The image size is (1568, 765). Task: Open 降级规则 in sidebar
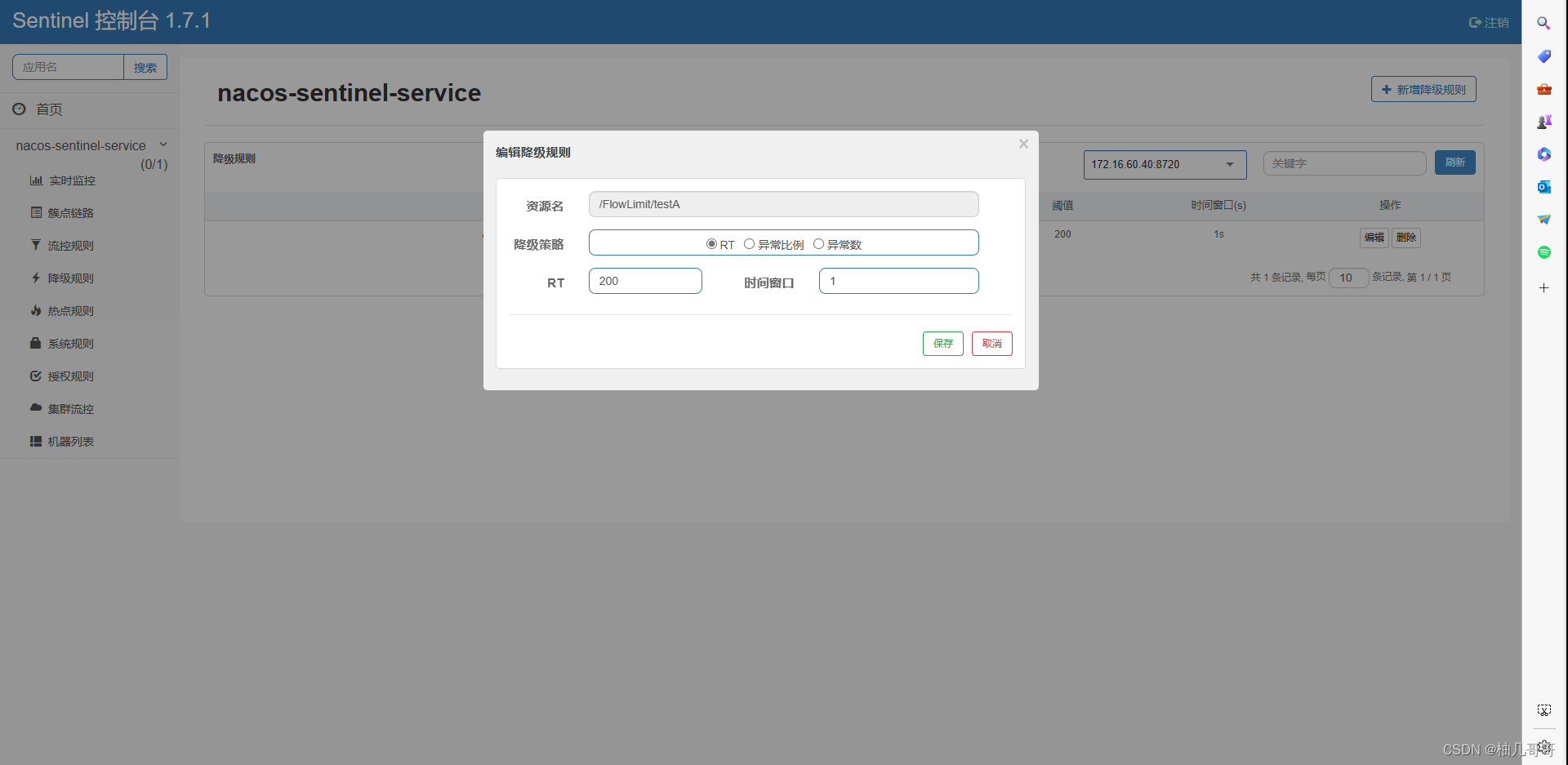click(71, 278)
